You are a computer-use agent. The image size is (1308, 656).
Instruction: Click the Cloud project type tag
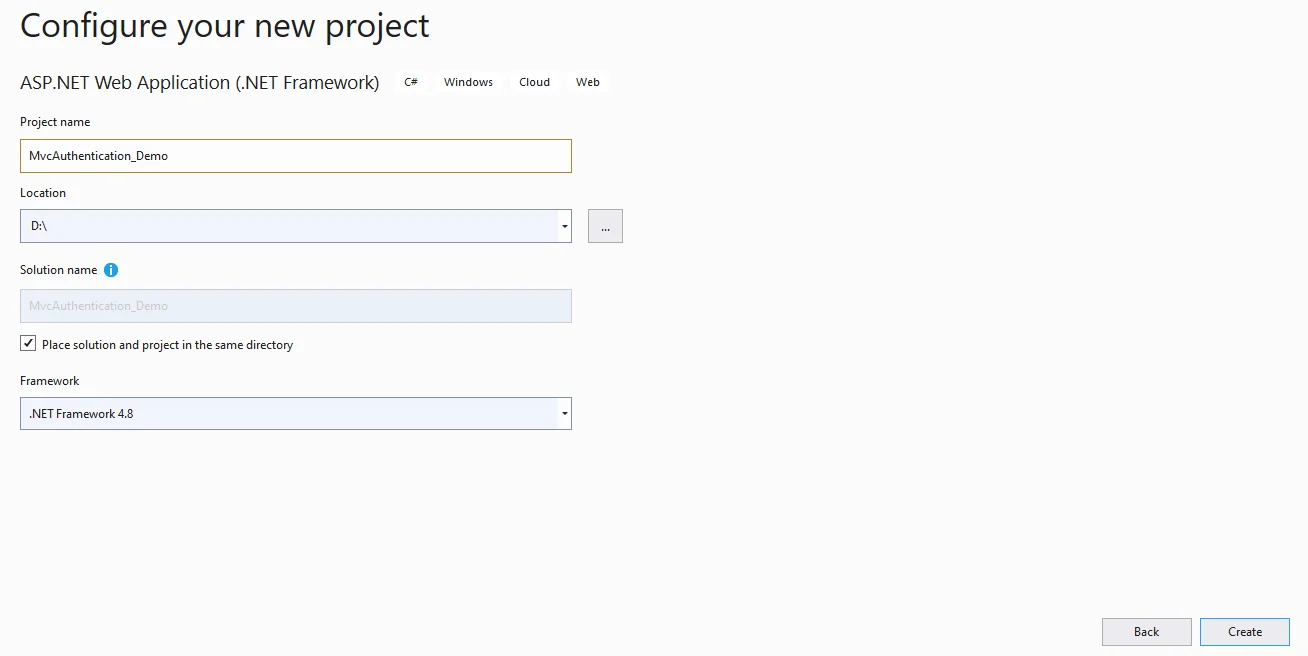pyautogui.click(x=534, y=82)
